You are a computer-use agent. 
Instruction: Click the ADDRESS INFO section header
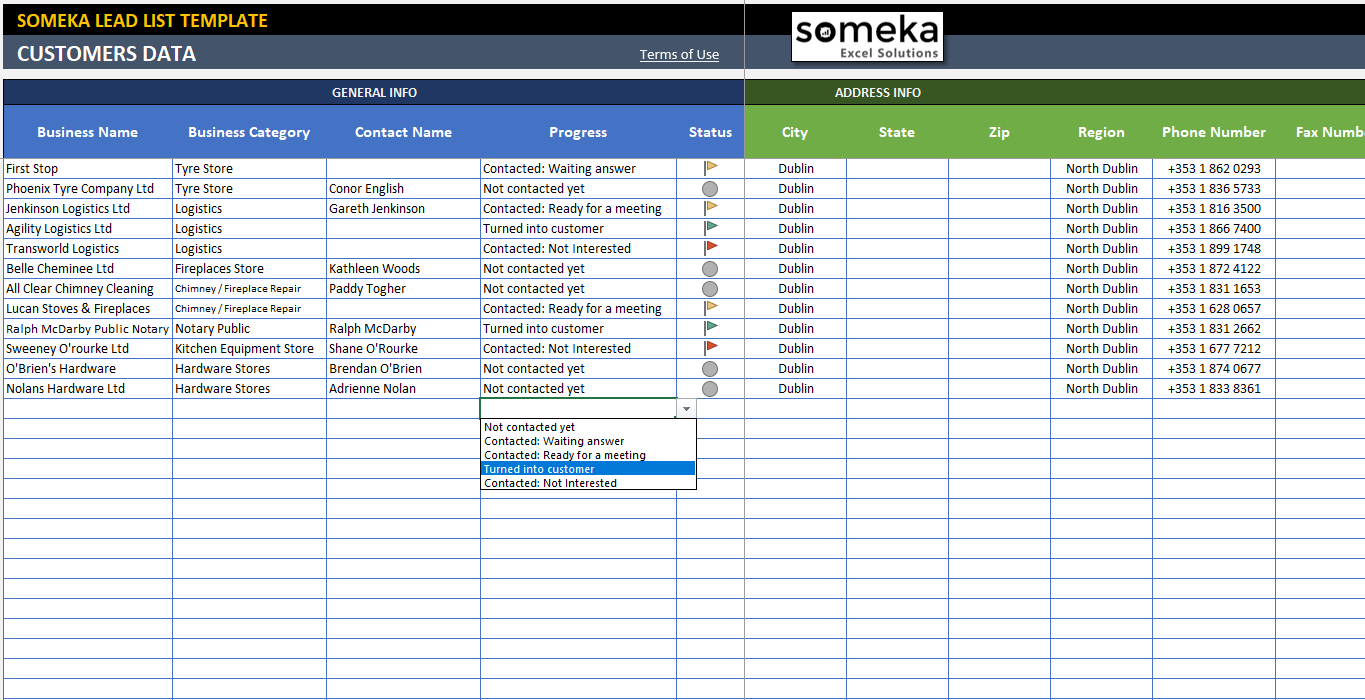877,92
